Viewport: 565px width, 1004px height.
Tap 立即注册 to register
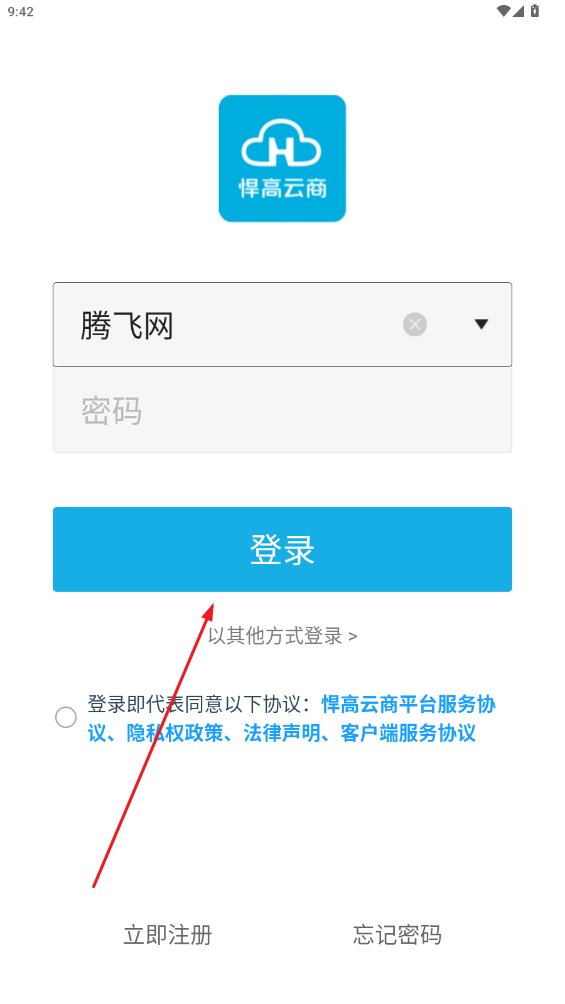point(168,935)
